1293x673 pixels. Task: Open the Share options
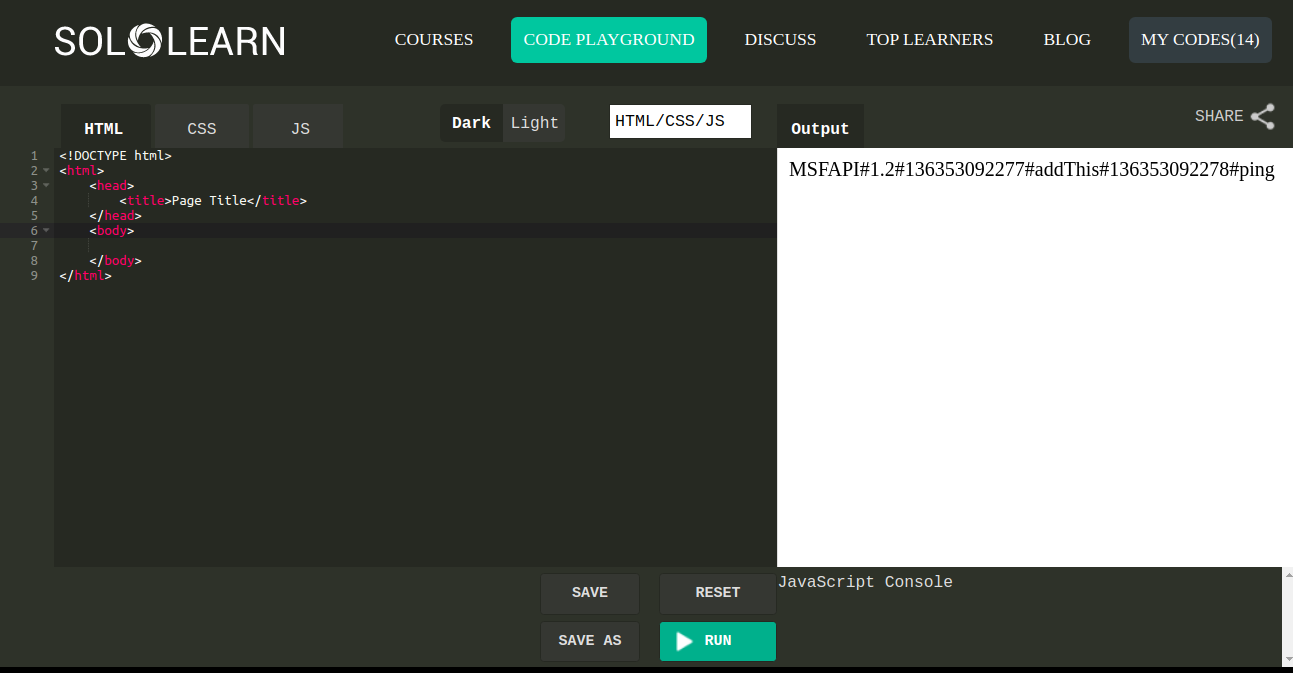[x=1234, y=116]
